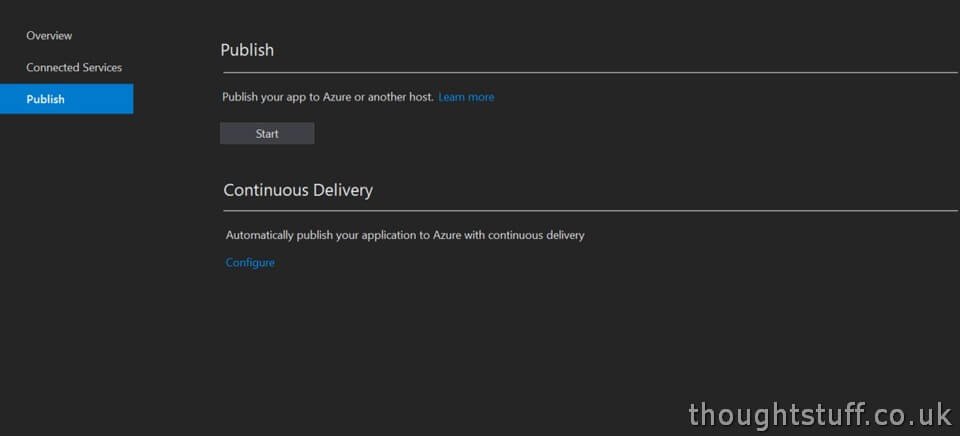Open the Learn more link

point(466,97)
